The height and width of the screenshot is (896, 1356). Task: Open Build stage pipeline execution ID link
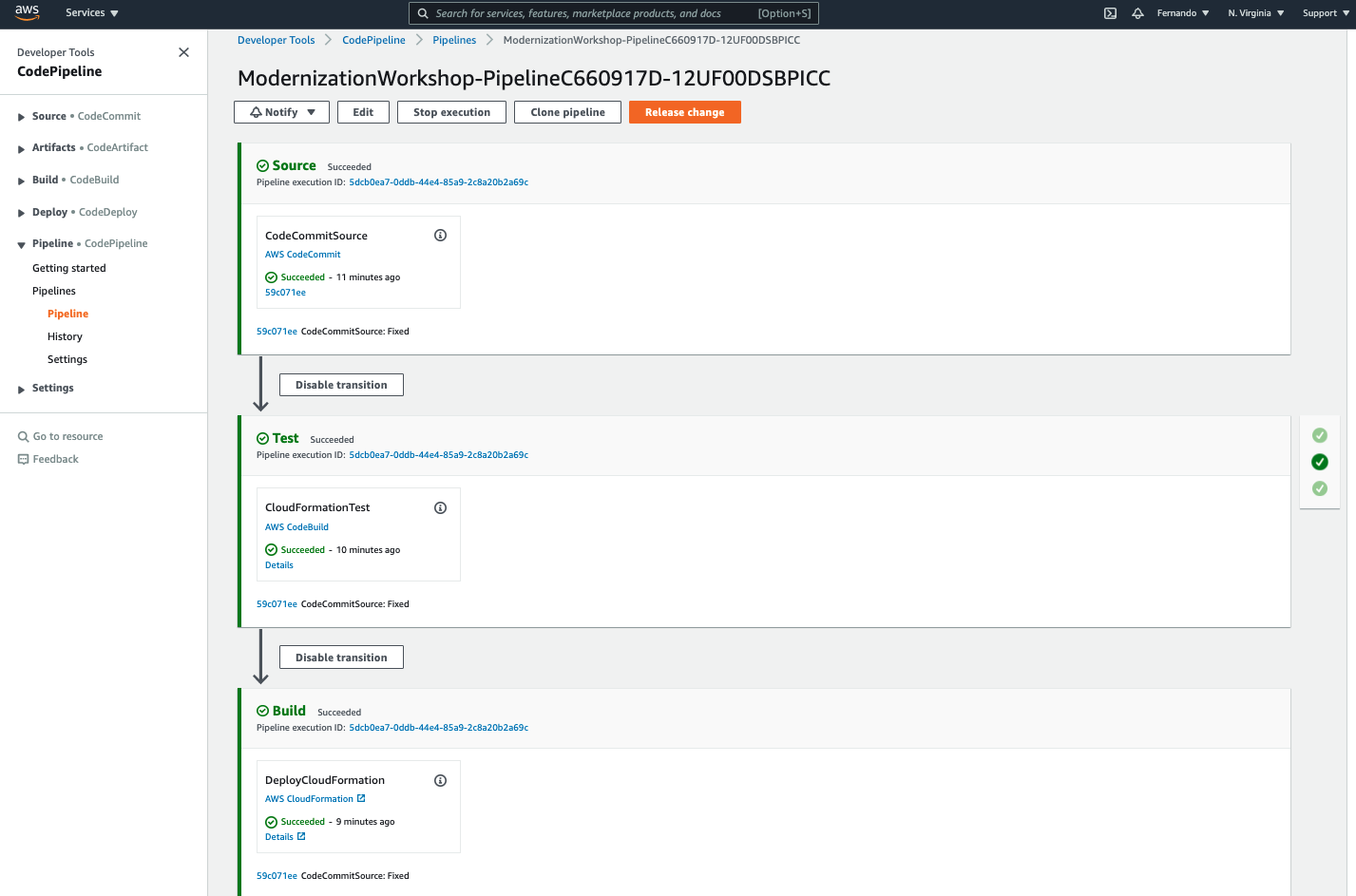point(438,728)
